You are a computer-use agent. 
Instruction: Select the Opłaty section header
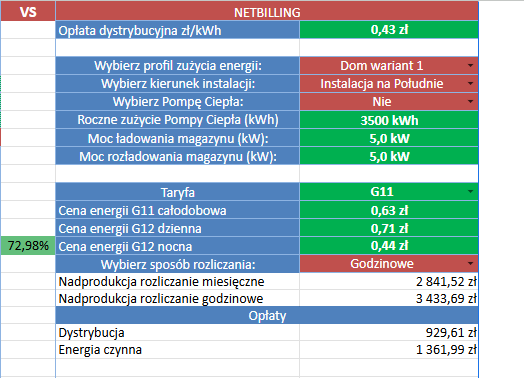click(x=267, y=315)
